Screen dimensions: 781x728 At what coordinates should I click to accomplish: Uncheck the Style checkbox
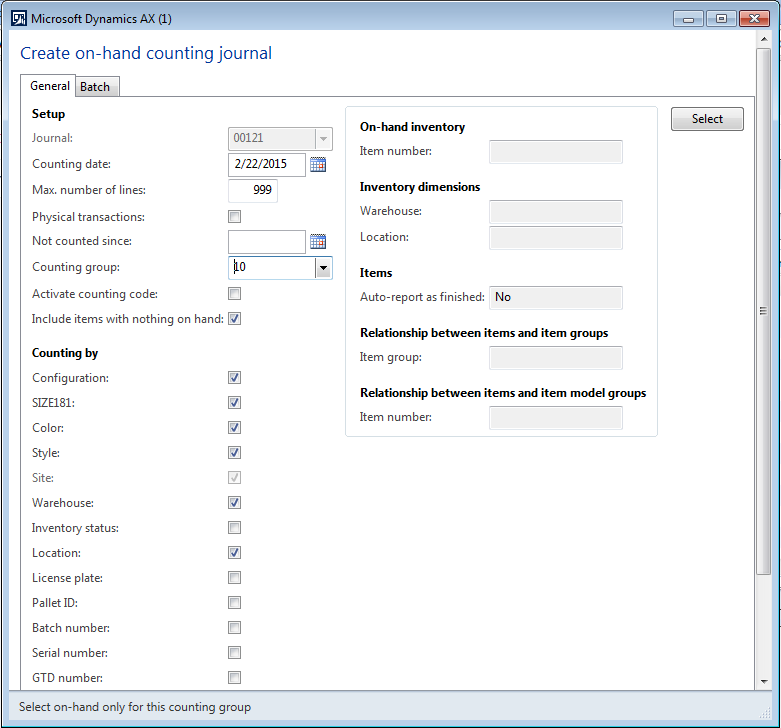coord(234,452)
